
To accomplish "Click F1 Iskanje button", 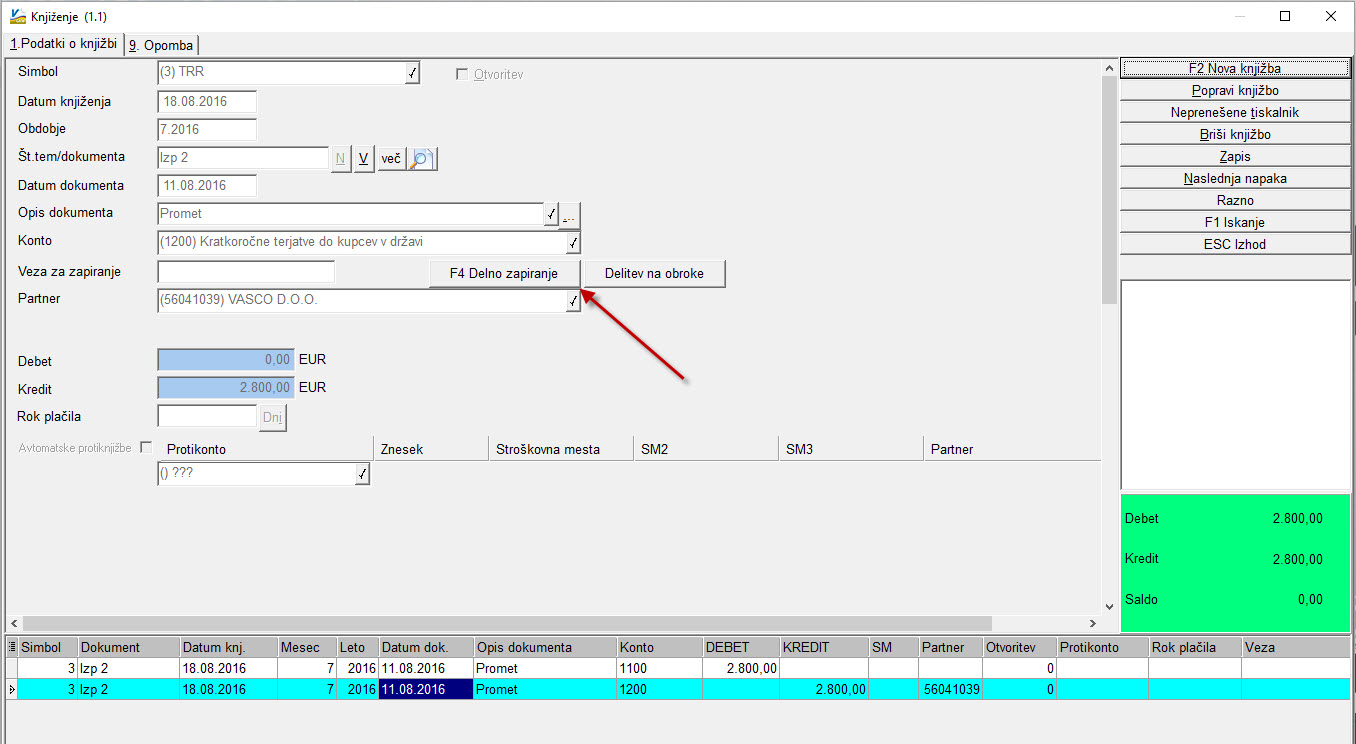I will (x=1235, y=222).
